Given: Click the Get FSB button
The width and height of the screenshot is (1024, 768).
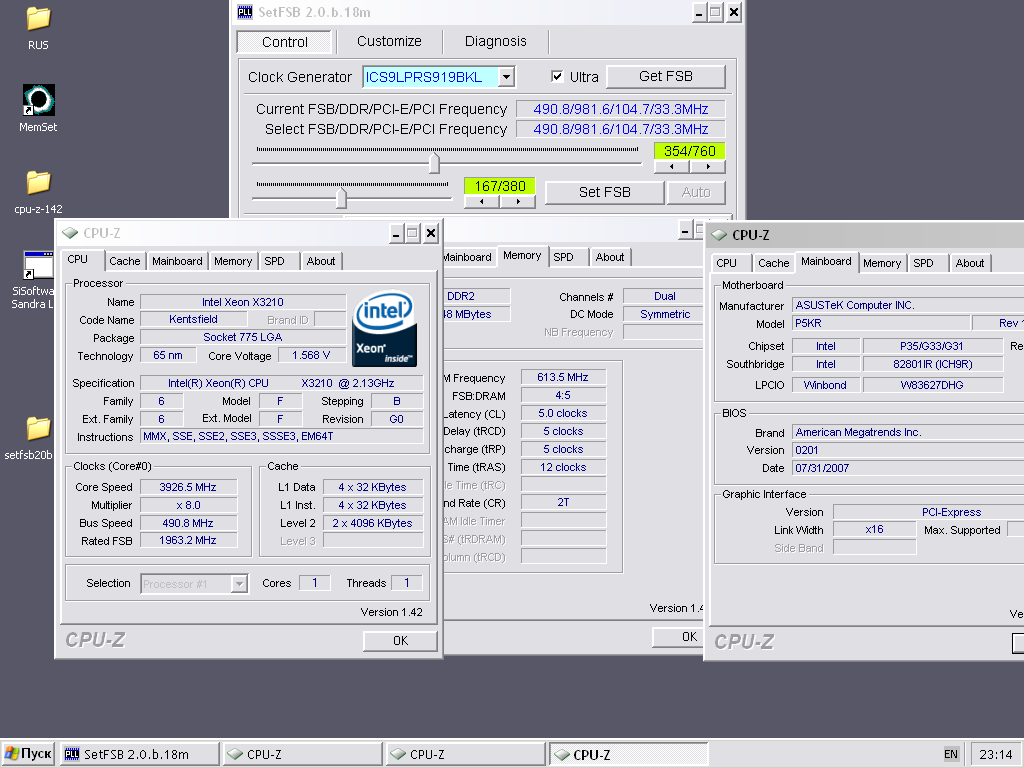Looking at the screenshot, I should click(666, 76).
